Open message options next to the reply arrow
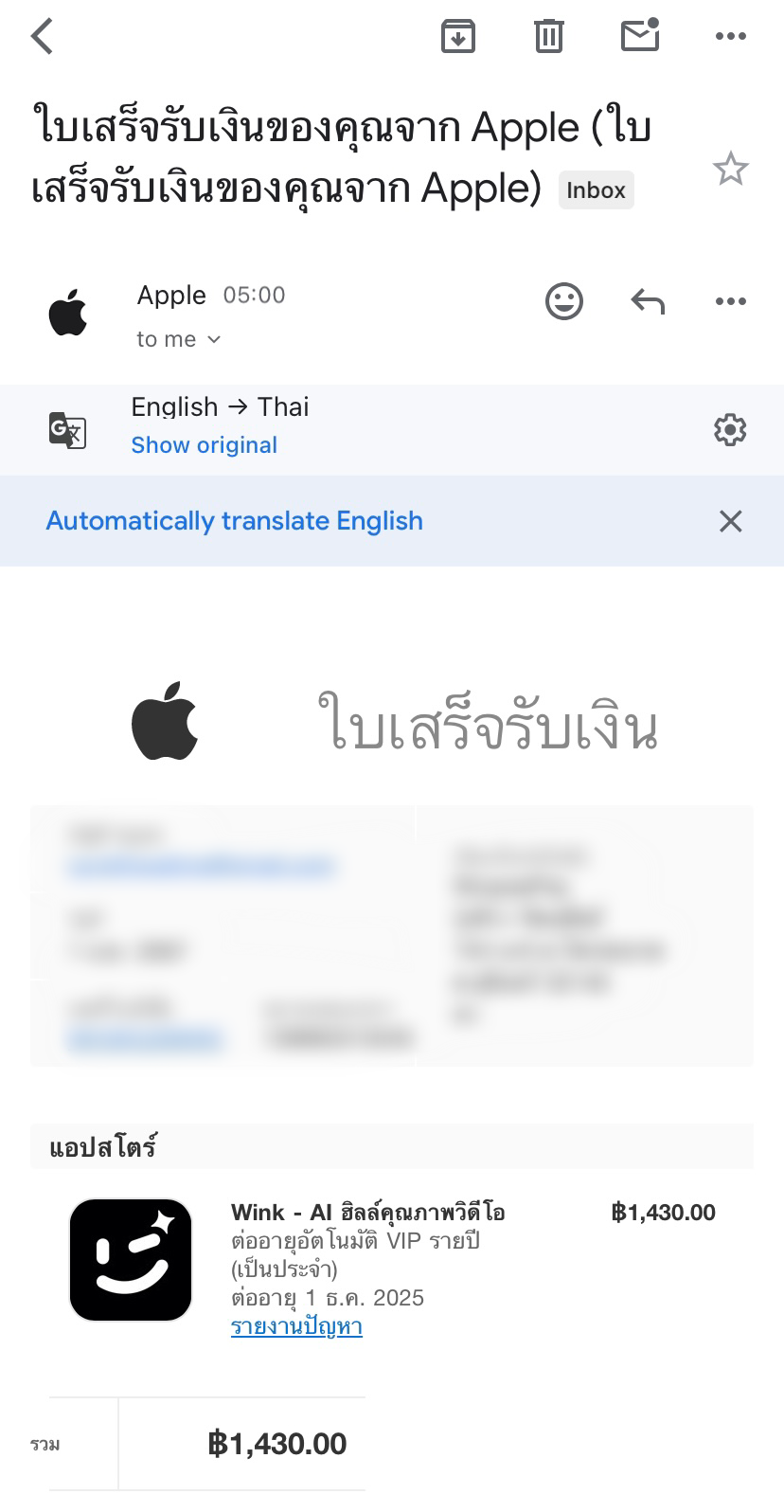 (x=731, y=302)
